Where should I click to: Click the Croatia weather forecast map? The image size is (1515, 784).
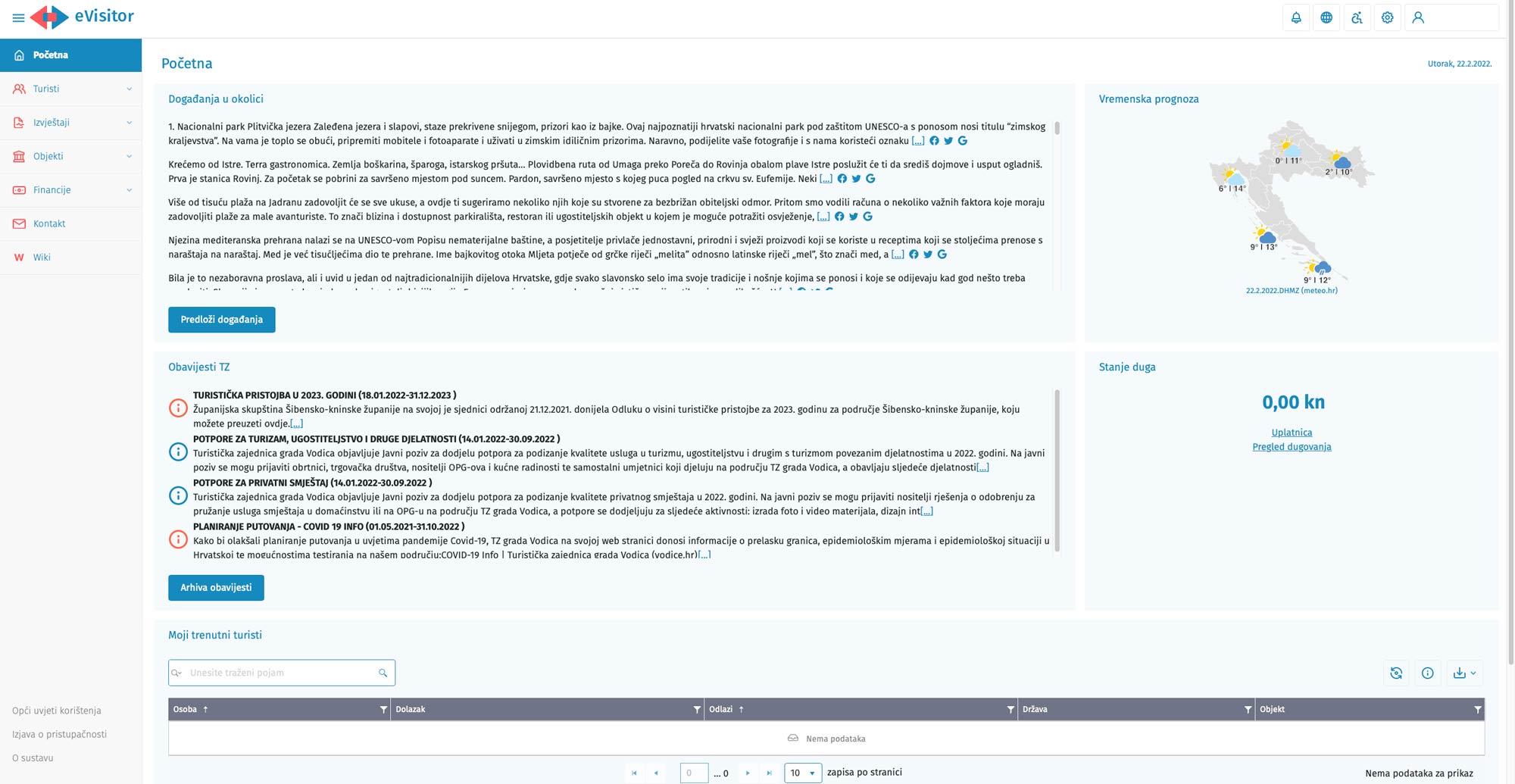(x=1292, y=201)
